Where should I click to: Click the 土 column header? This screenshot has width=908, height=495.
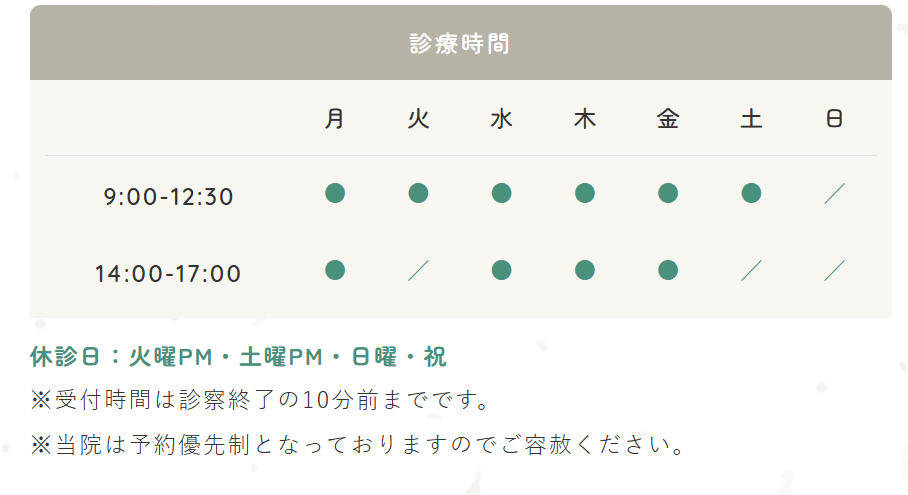pos(752,119)
